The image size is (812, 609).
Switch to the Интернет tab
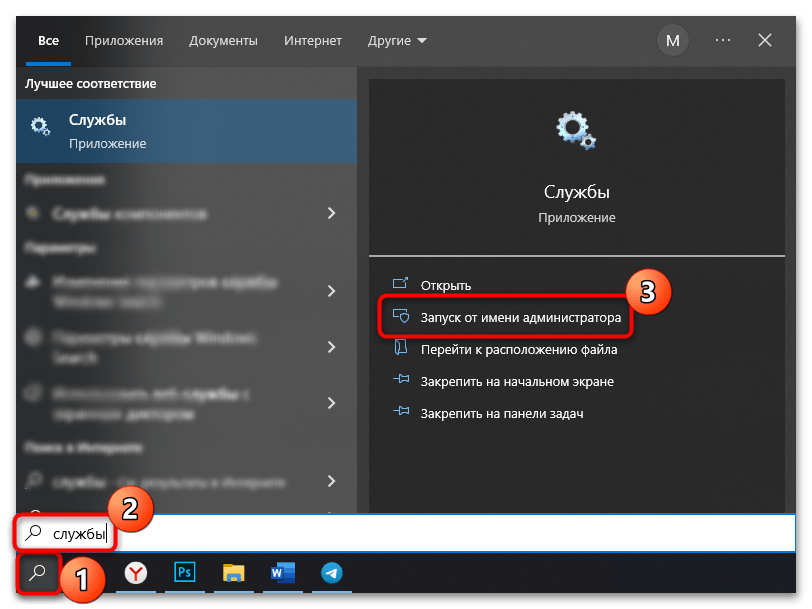pos(313,41)
